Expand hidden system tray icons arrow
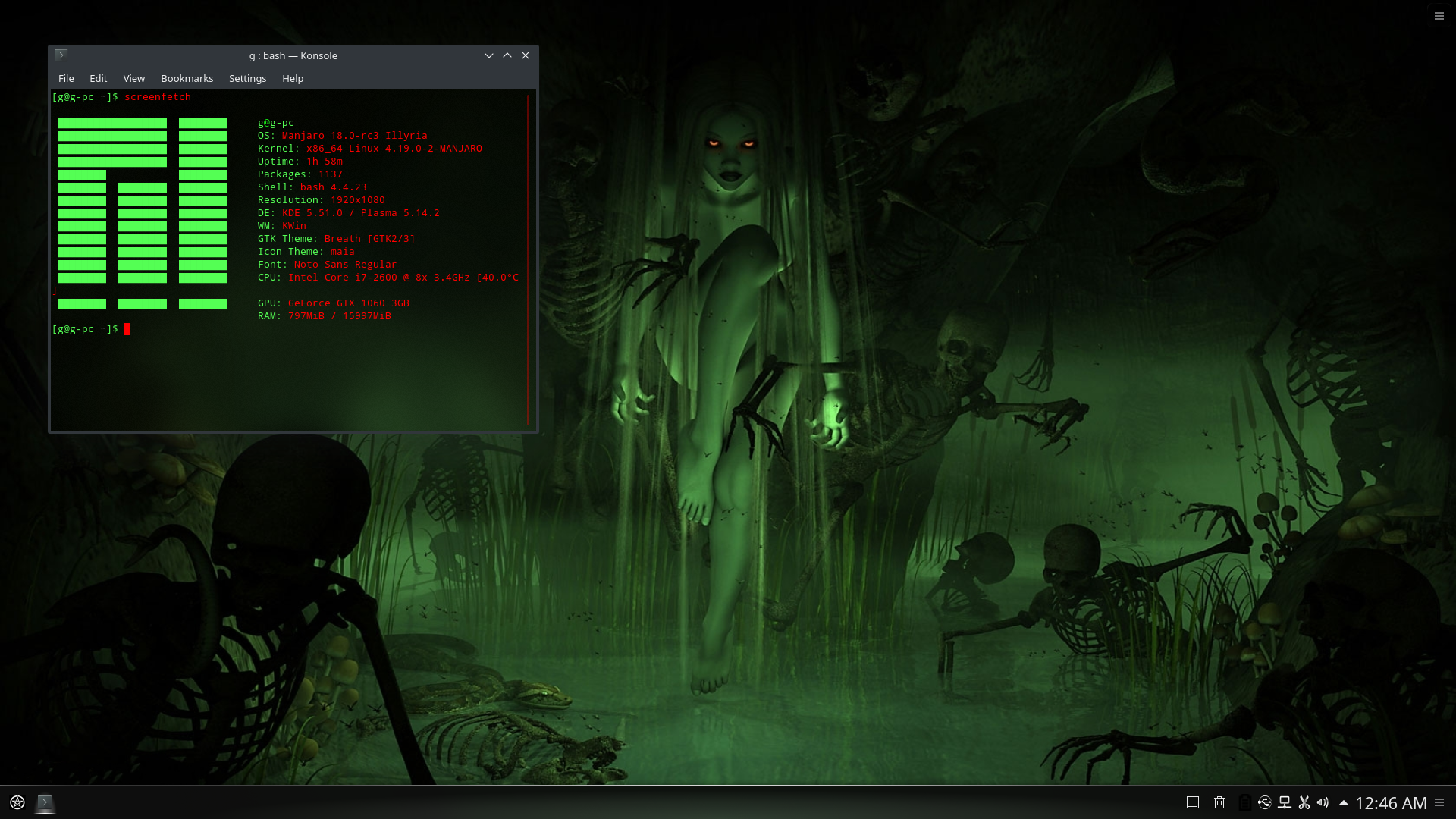 click(x=1344, y=802)
